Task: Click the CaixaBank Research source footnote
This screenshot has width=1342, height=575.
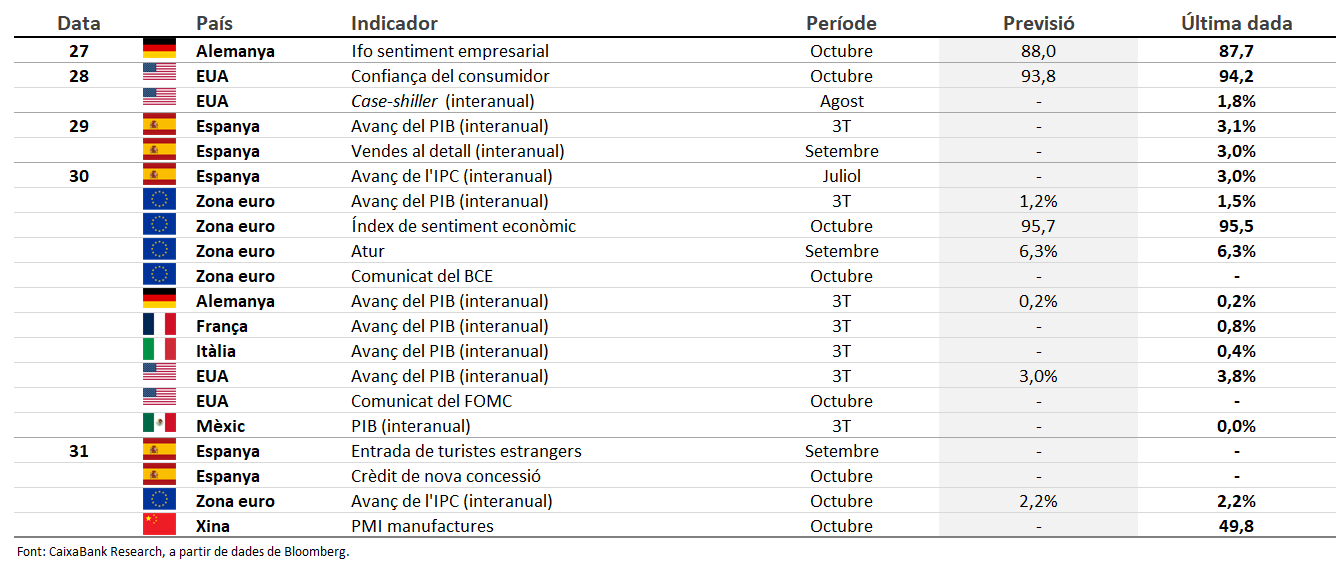Action: [184, 552]
